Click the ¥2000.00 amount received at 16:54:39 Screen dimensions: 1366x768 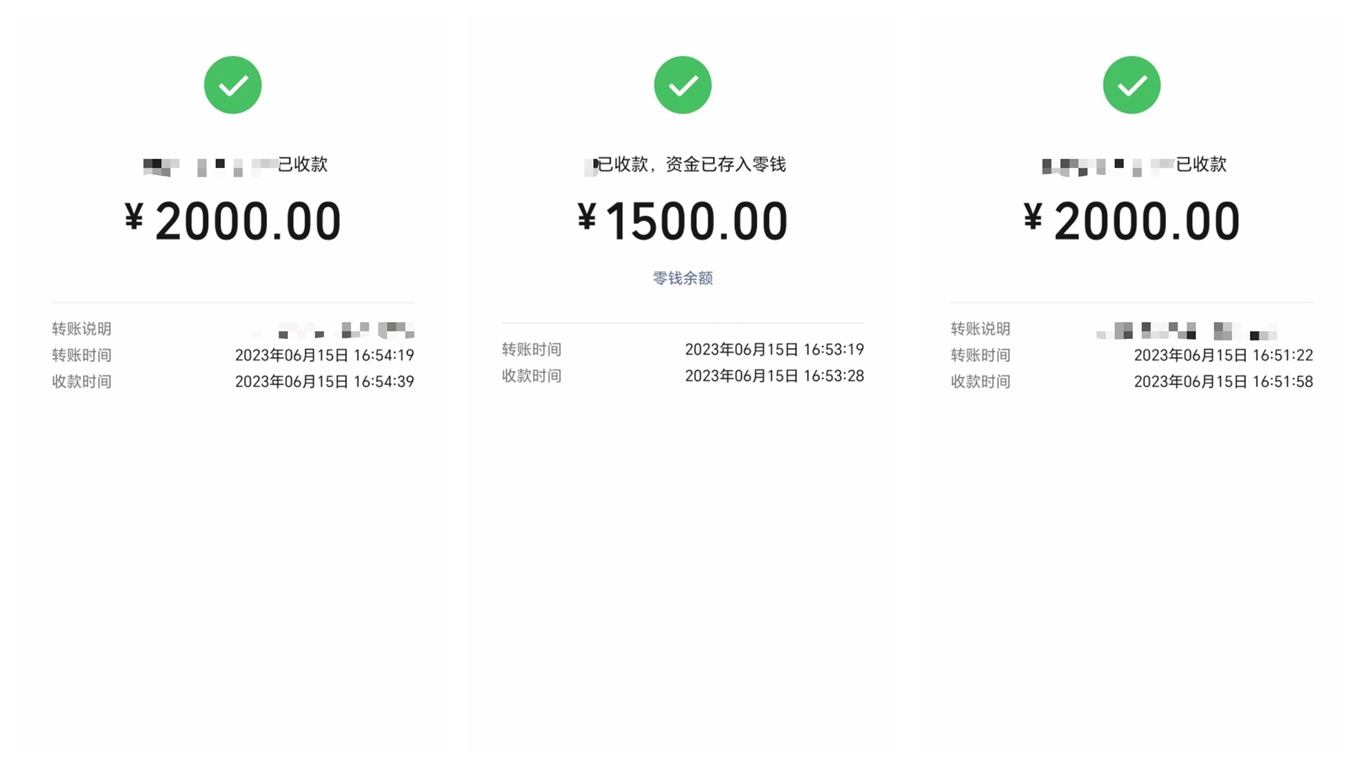(x=233, y=221)
